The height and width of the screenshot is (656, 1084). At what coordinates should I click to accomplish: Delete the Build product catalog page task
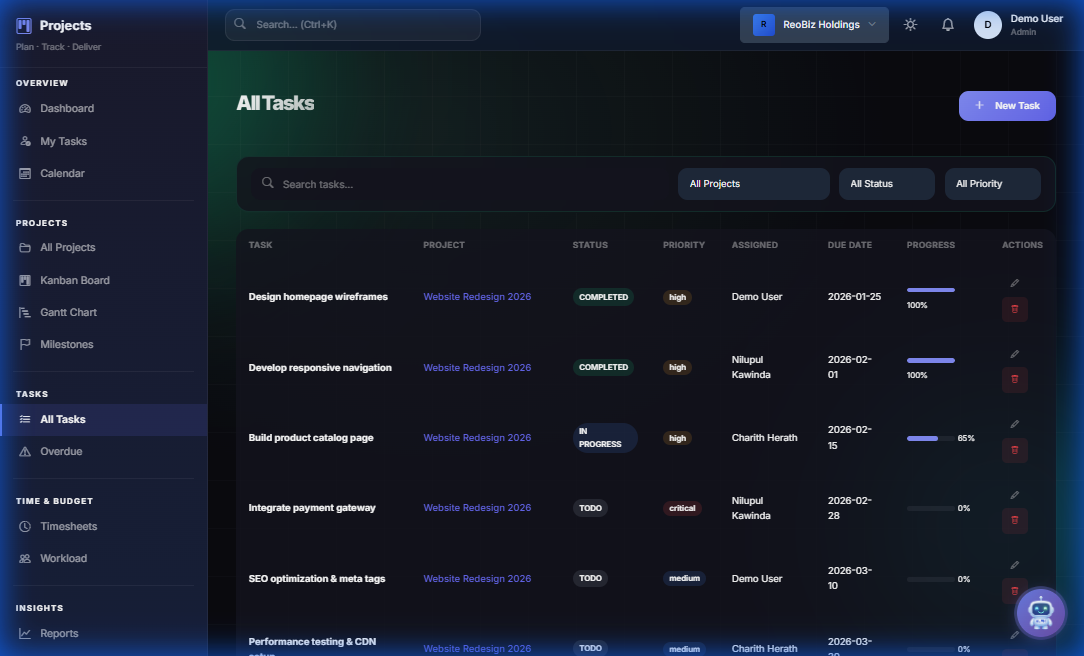(1014, 450)
